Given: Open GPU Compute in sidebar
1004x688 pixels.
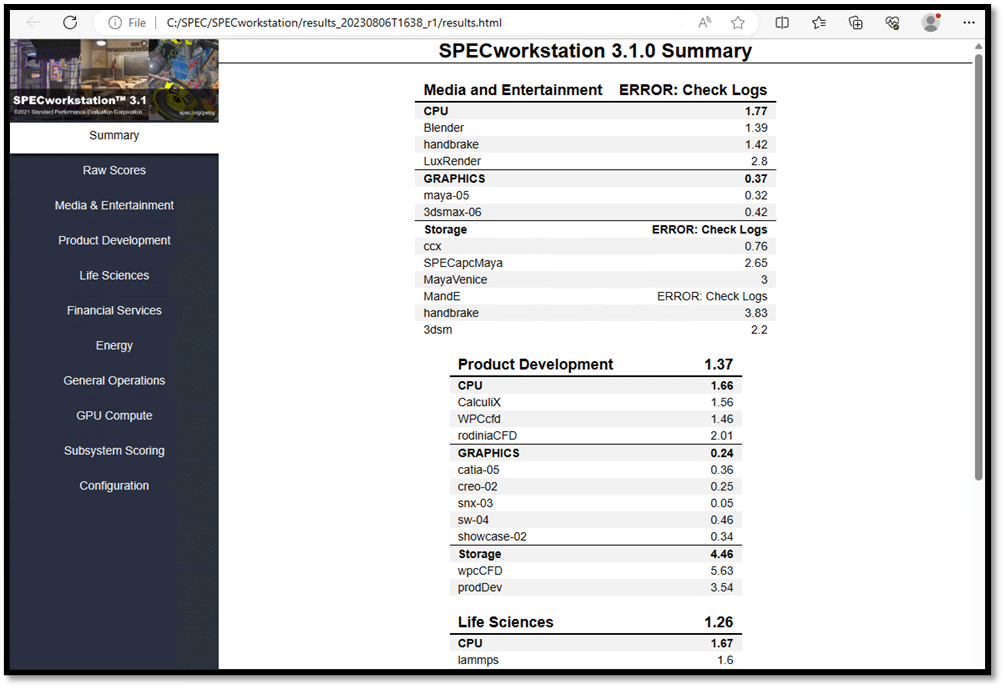Looking at the screenshot, I should click(114, 416).
